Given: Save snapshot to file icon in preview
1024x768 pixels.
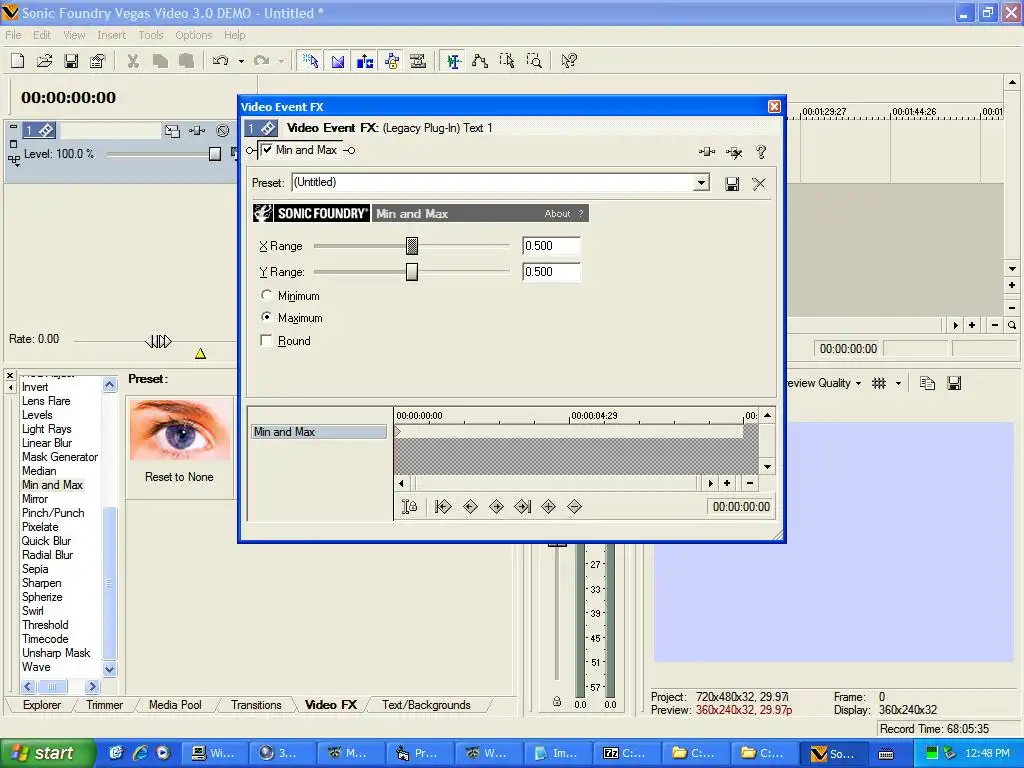Looking at the screenshot, I should tap(954, 383).
